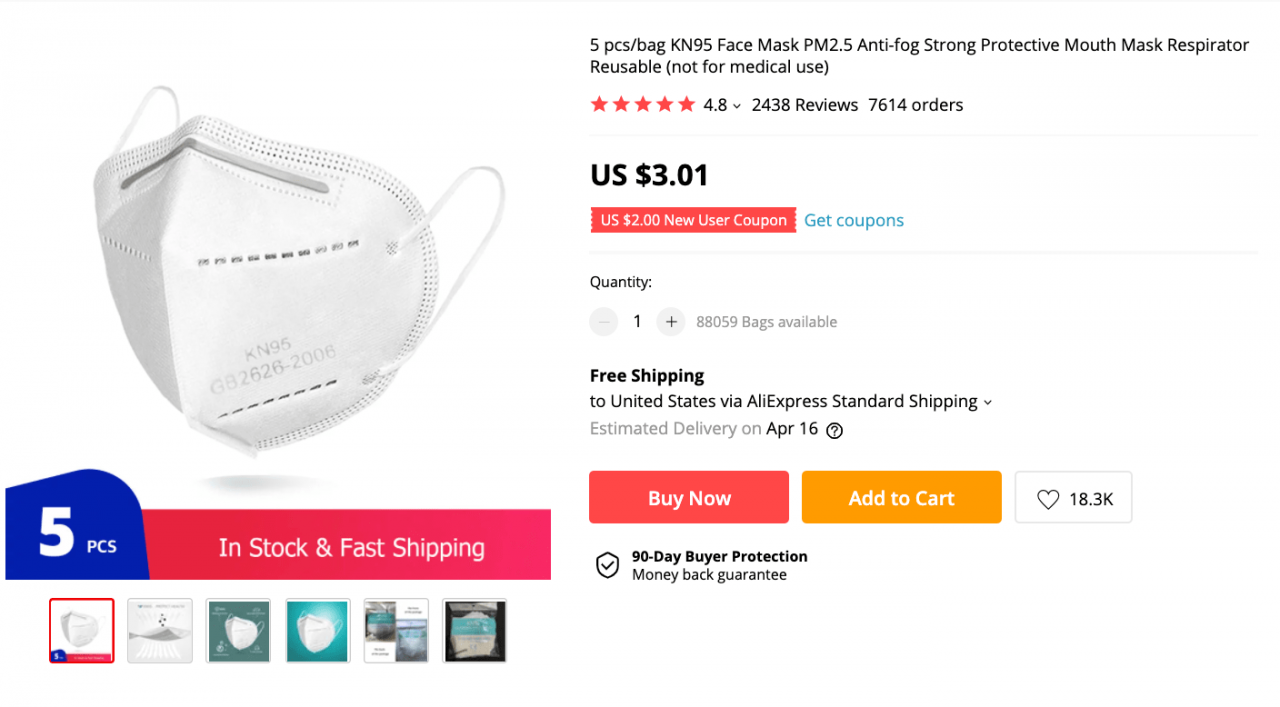The image size is (1280, 707).
Task: Open the Get coupons link
Action: (853, 220)
